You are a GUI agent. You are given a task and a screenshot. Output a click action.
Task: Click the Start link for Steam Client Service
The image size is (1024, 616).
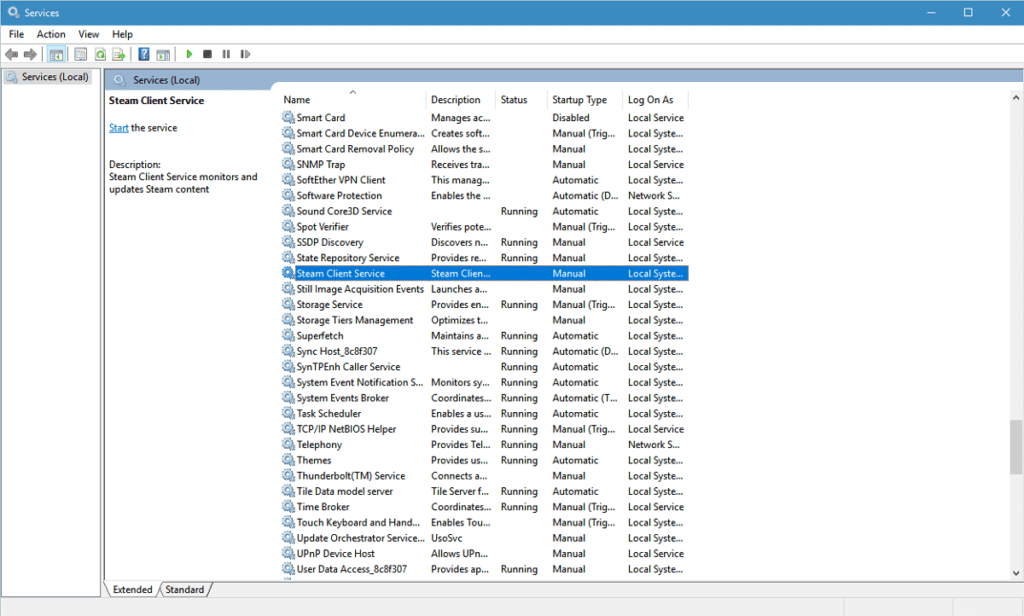pyautogui.click(x=118, y=128)
